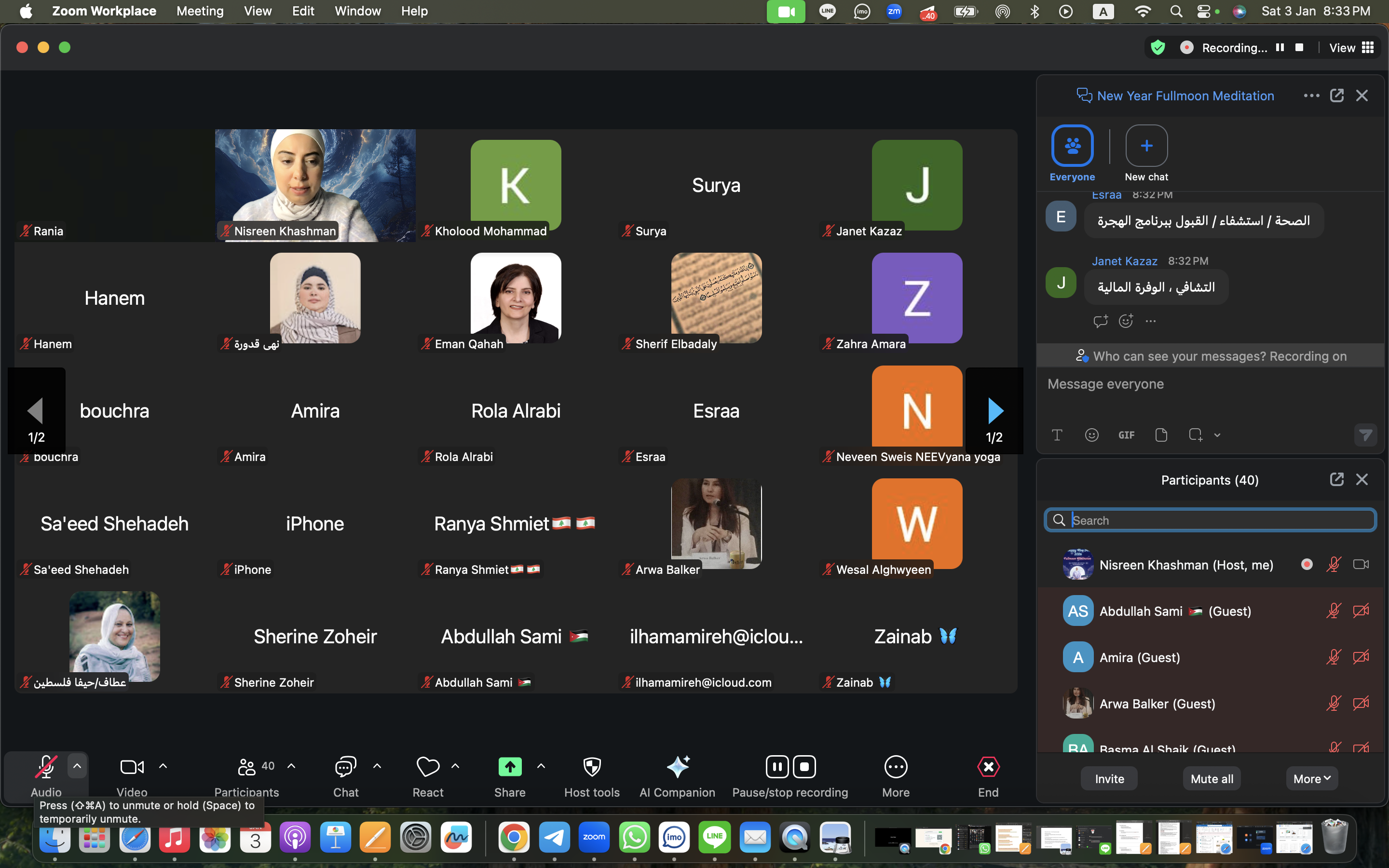Click the Invite button
The image size is (1389, 868).
[1109, 779]
